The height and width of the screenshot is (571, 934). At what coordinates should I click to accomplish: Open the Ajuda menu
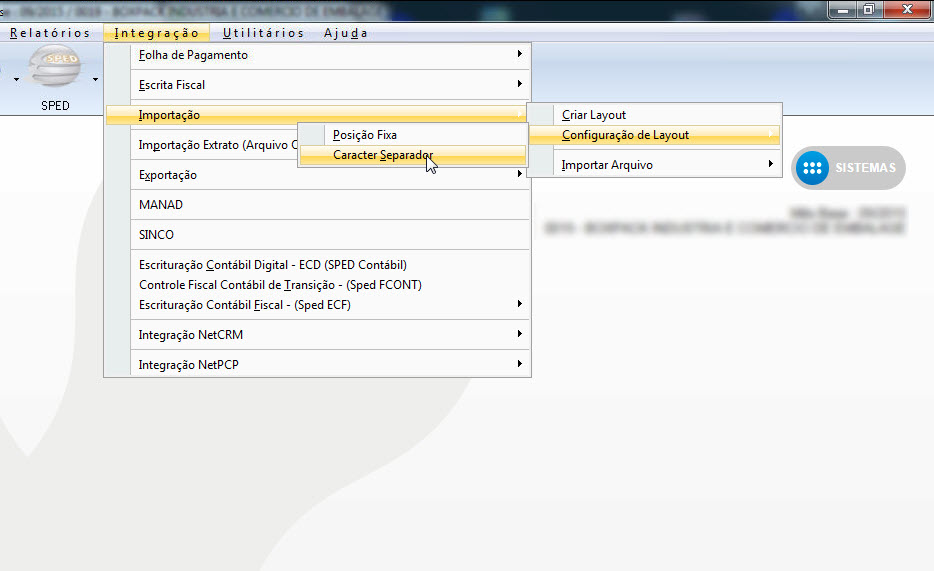[x=346, y=33]
